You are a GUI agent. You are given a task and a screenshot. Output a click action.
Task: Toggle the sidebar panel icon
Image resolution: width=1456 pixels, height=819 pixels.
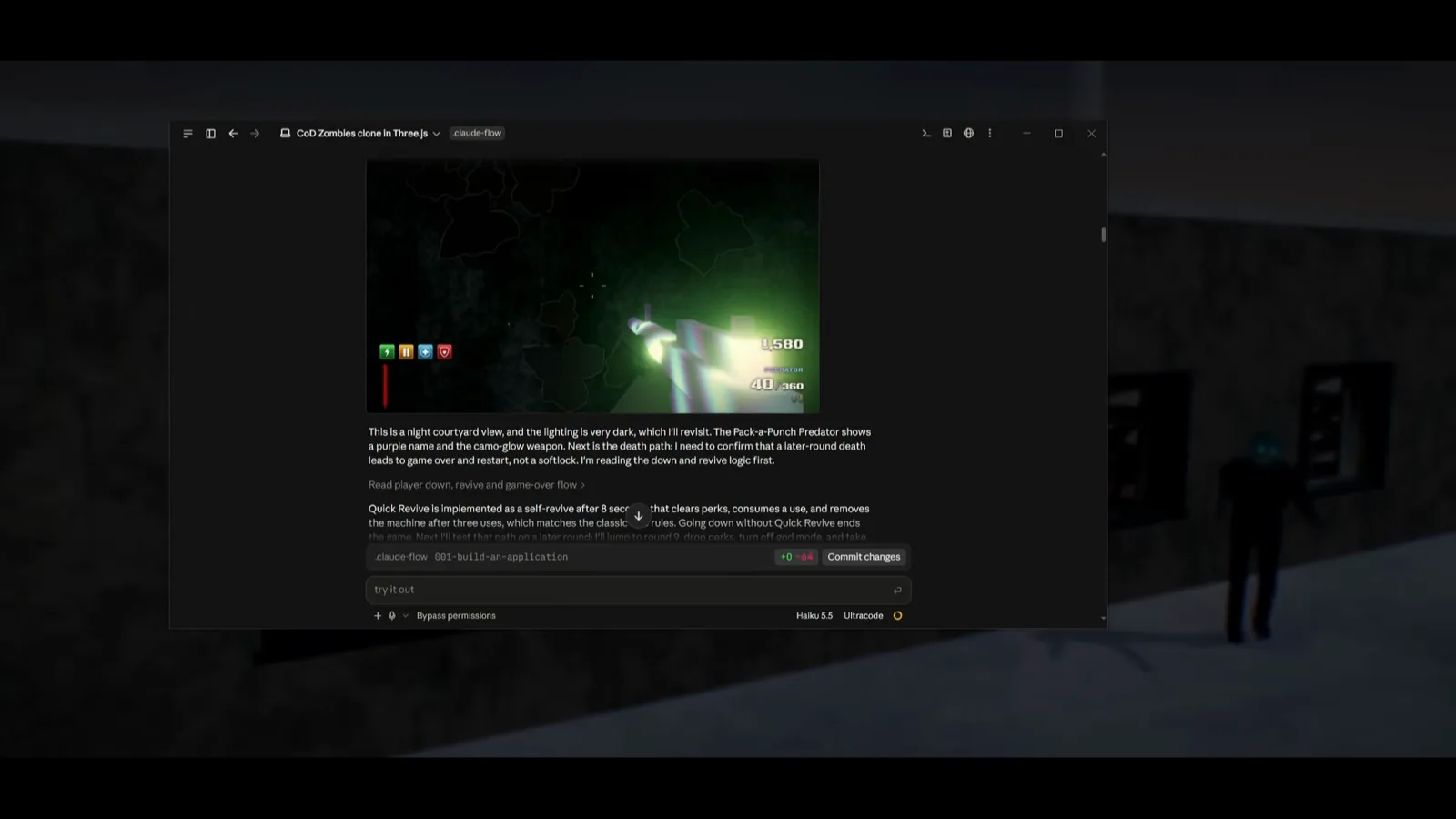pos(210,134)
